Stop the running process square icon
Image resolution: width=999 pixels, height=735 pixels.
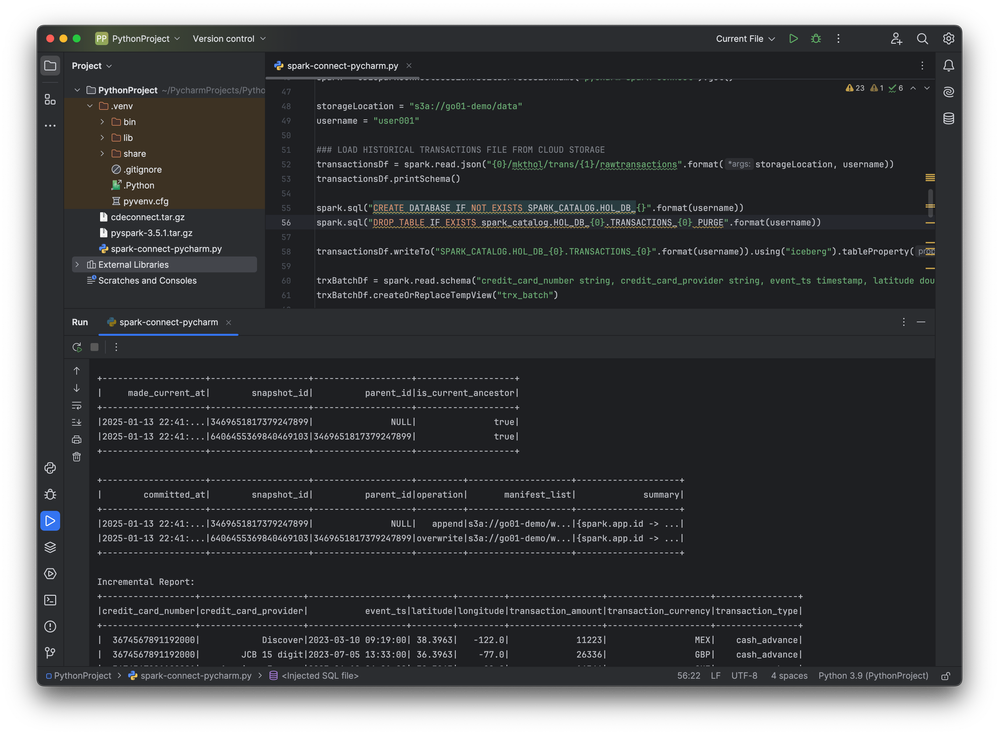(94, 347)
